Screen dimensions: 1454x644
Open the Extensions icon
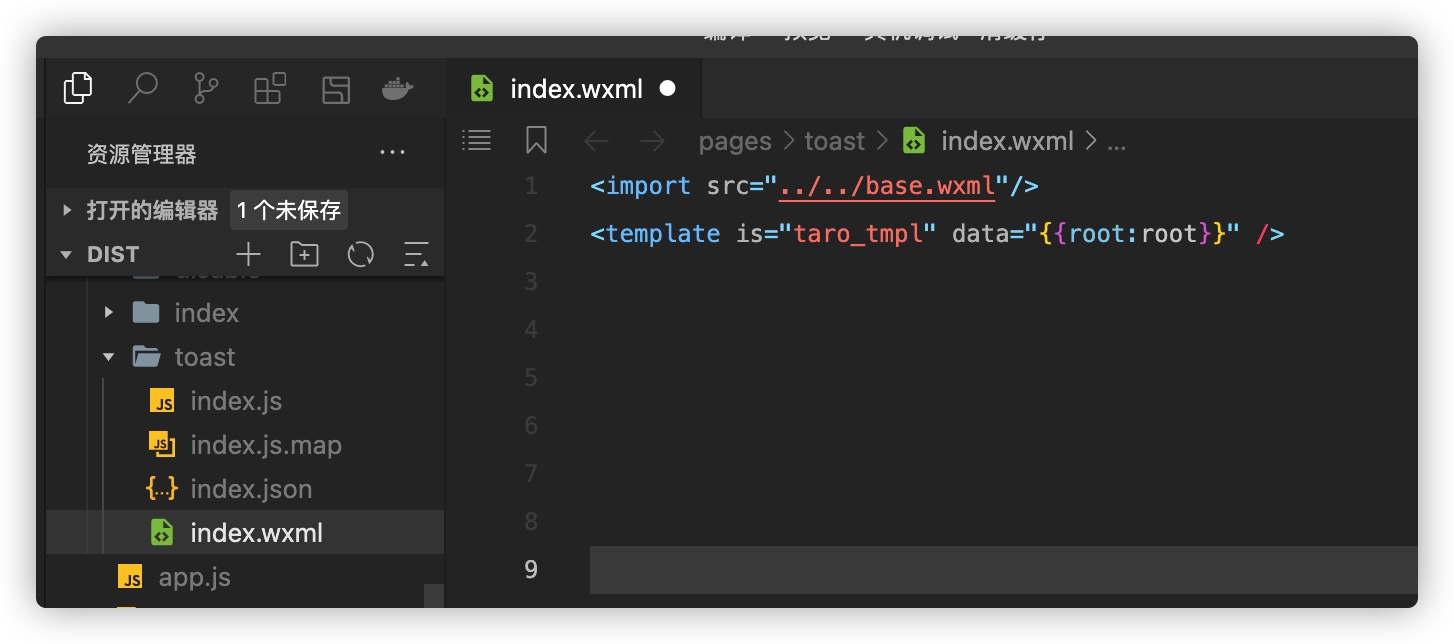coord(270,89)
